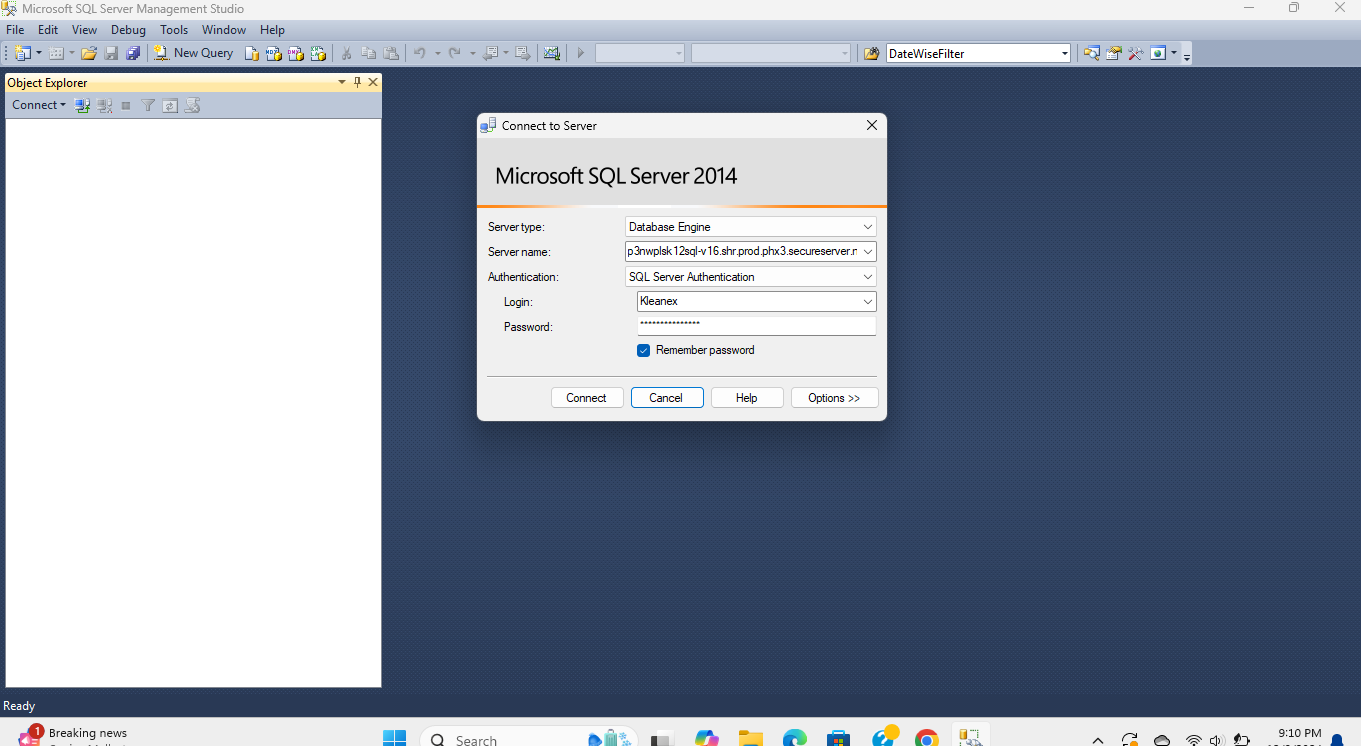1361x746 pixels.
Task: Click the Cancel button in dialog
Action: pyautogui.click(x=667, y=398)
